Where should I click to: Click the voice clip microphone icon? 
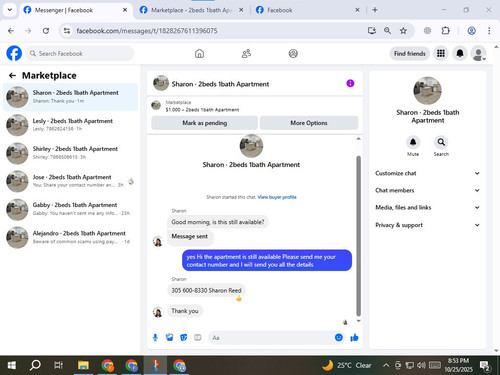155,338
